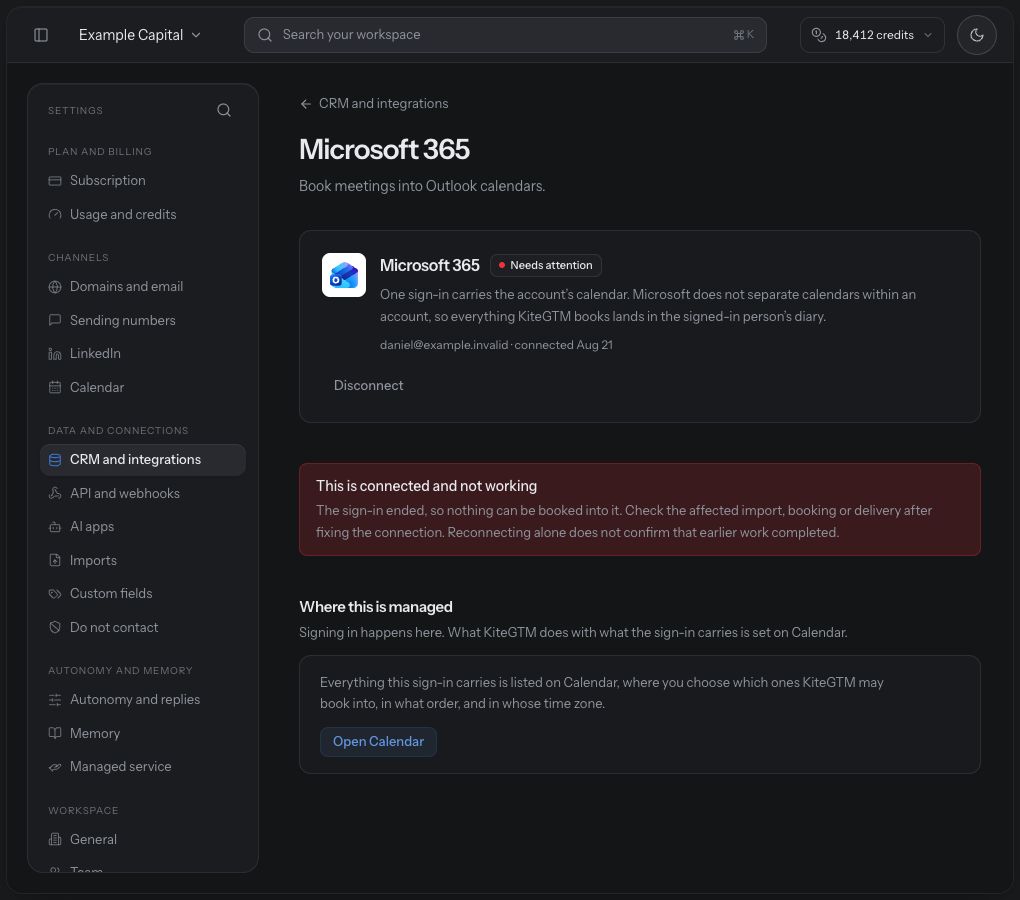Toggle dark mode with the moon icon
The height and width of the screenshot is (900, 1020).
(976, 35)
